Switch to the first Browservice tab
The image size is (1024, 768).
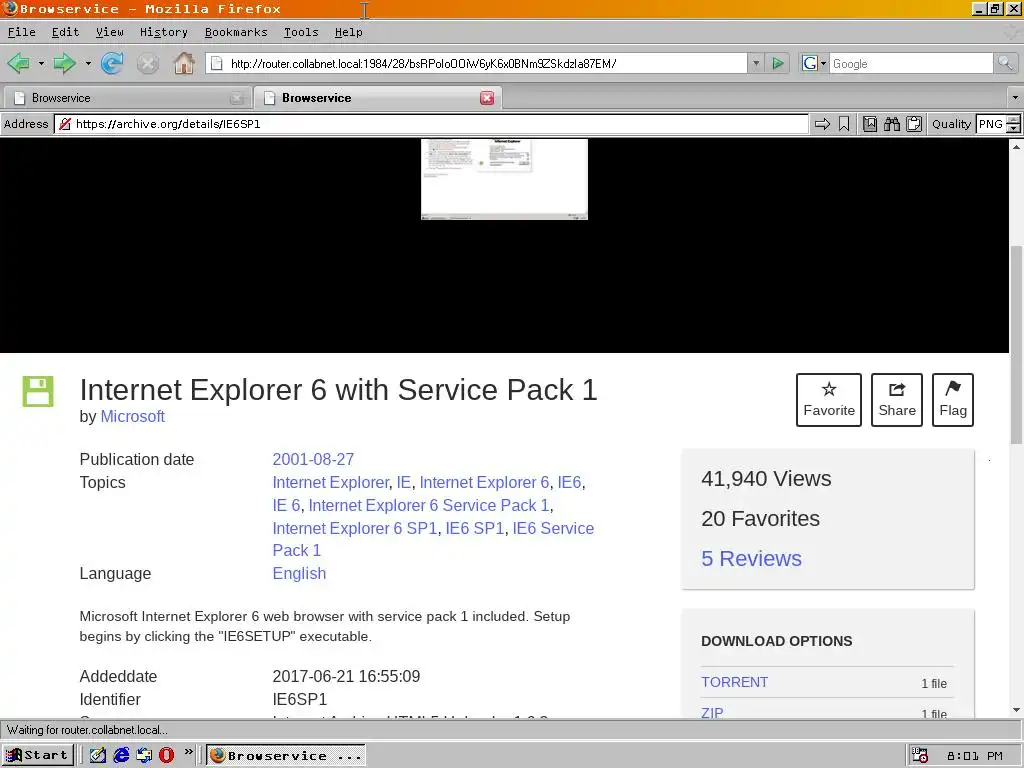pyautogui.click(x=128, y=98)
